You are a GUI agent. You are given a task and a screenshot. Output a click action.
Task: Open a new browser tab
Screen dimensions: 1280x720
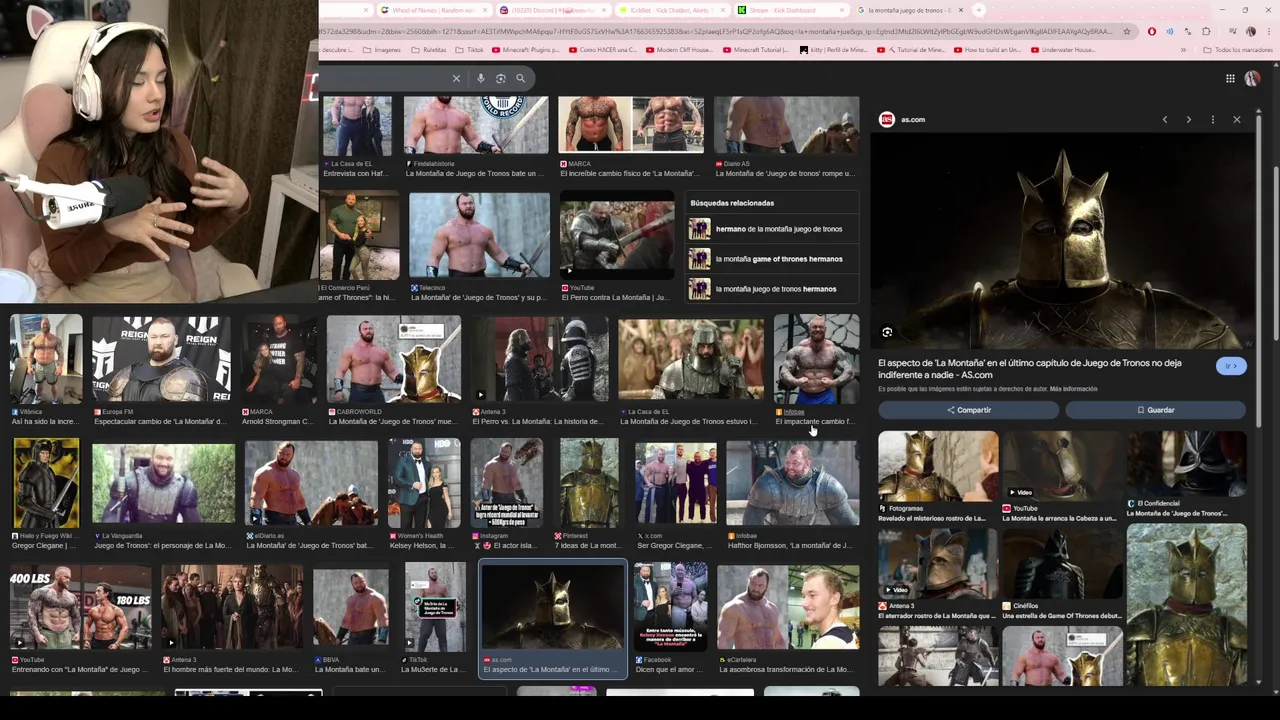979,10
